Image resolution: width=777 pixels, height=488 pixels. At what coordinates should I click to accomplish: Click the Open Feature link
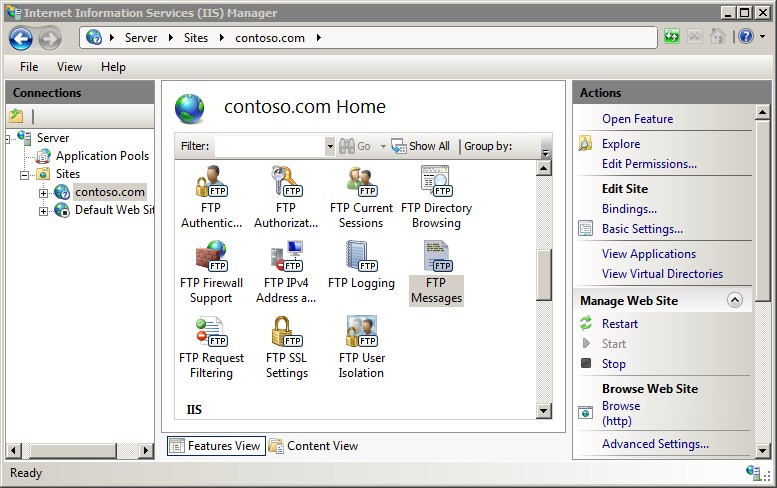tap(637, 119)
